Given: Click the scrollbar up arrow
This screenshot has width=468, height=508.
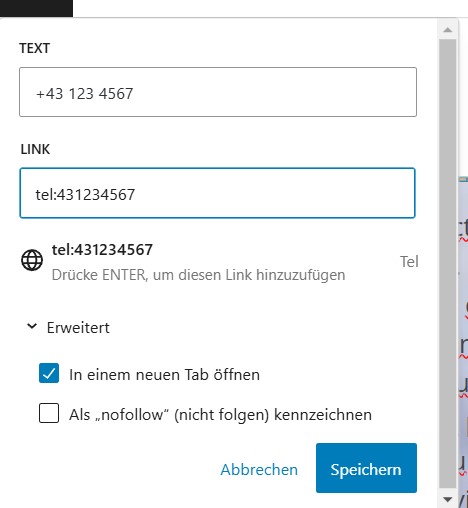Looking at the screenshot, I should click(x=448, y=30).
